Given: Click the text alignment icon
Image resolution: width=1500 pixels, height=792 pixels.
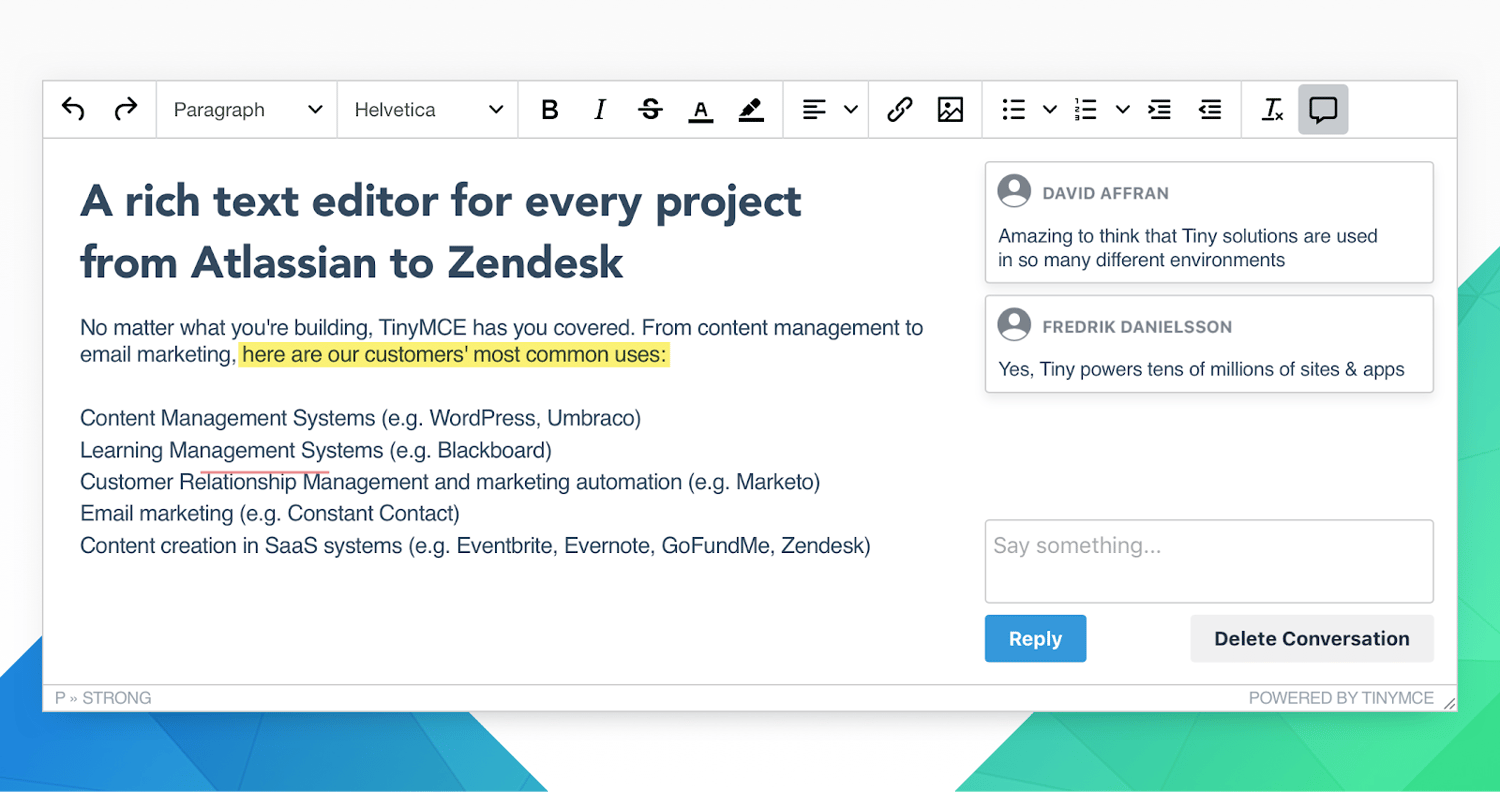Looking at the screenshot, I should coord(815,110).
